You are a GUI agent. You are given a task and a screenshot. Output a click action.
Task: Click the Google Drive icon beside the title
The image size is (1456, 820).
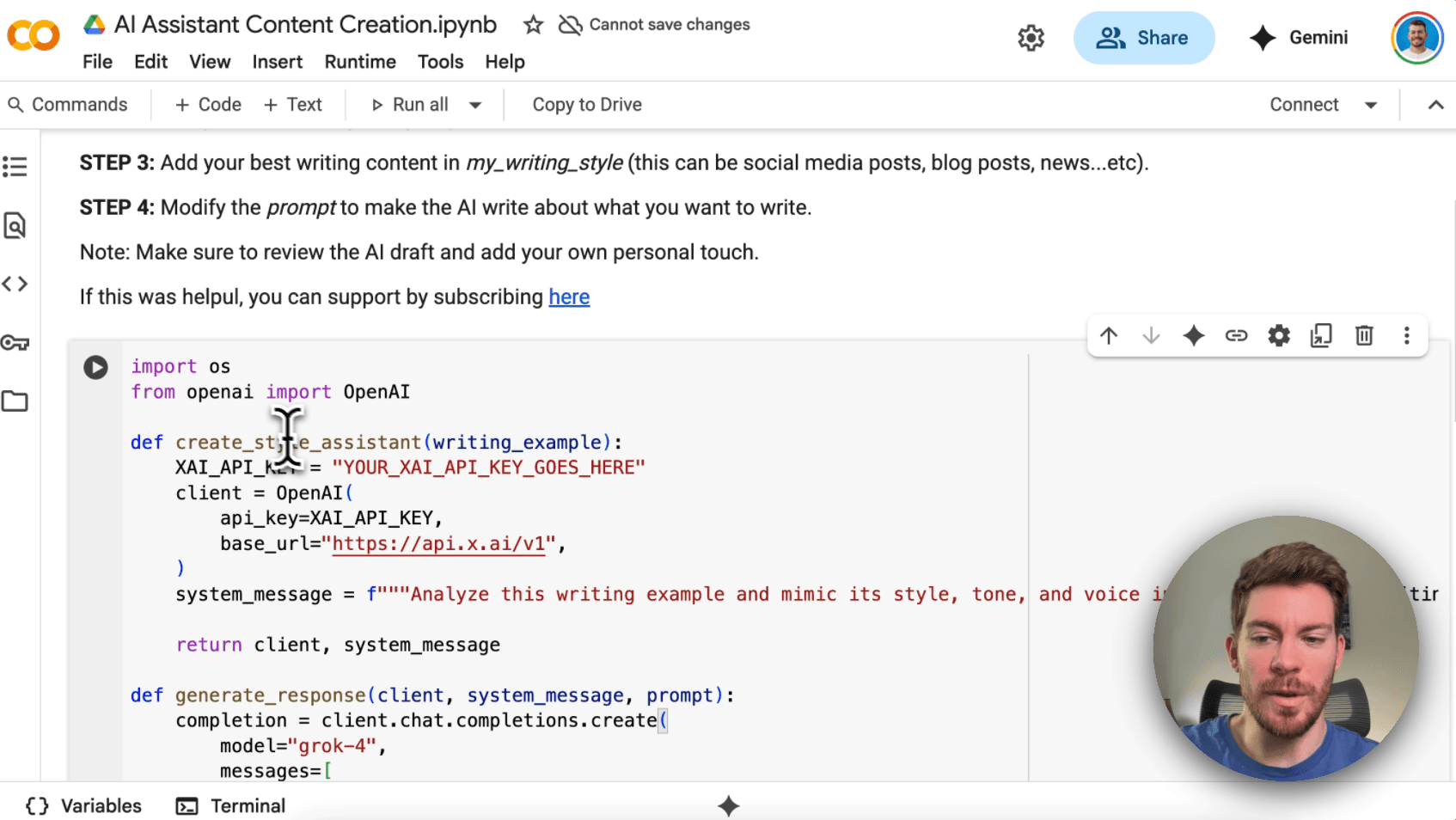point(95,25)
